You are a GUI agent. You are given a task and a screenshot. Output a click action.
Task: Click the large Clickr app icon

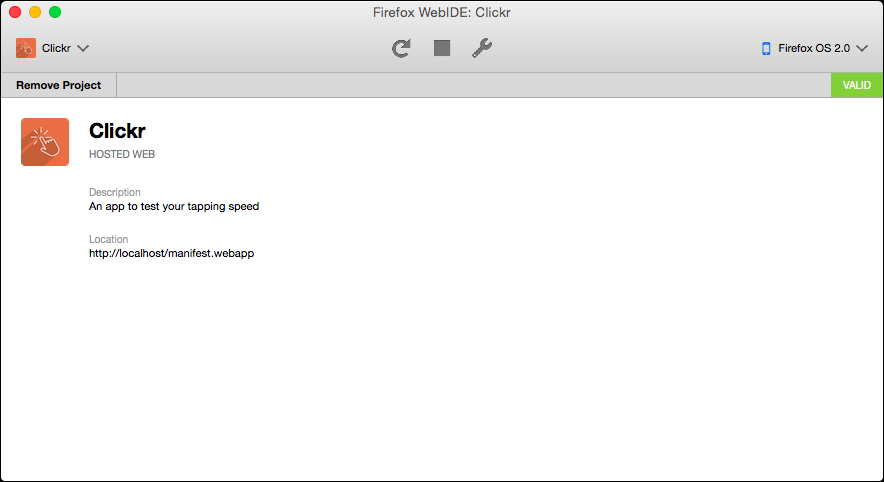tap(45, 142)
